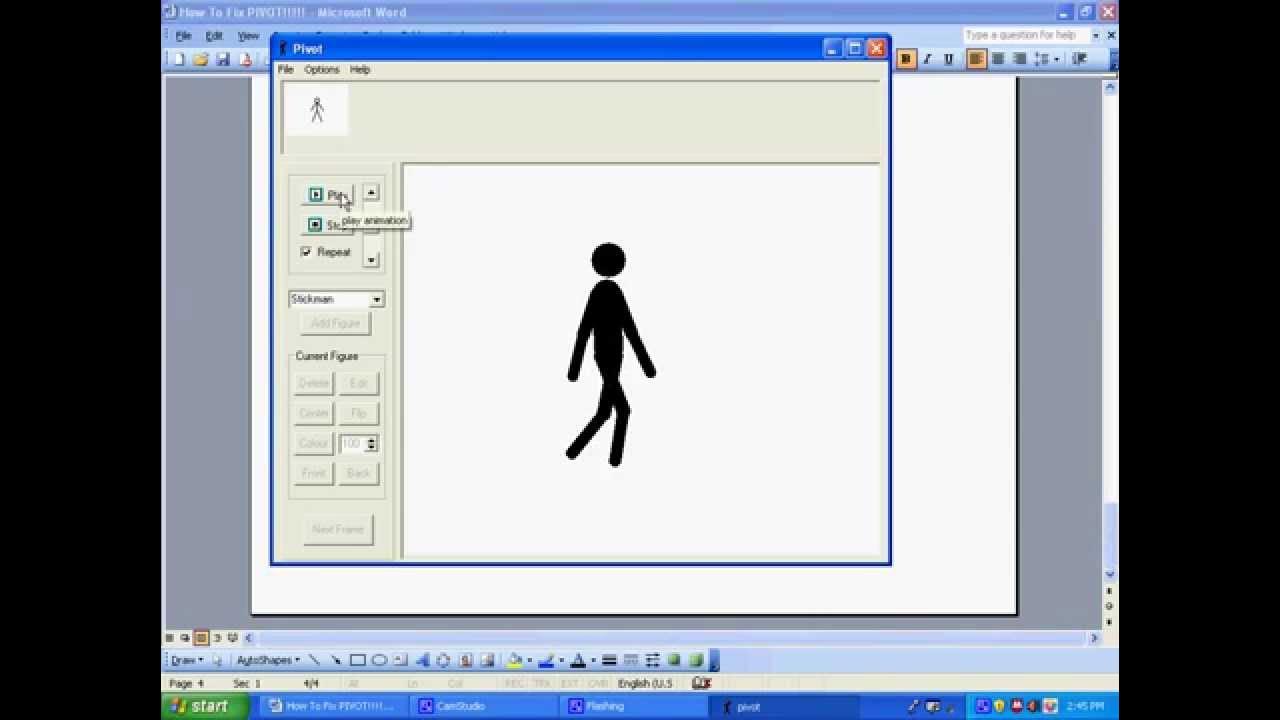The height and width of the screenshot is (720, 1280).
Task: Stop the Pivot animation
Action: coord(327,225)
